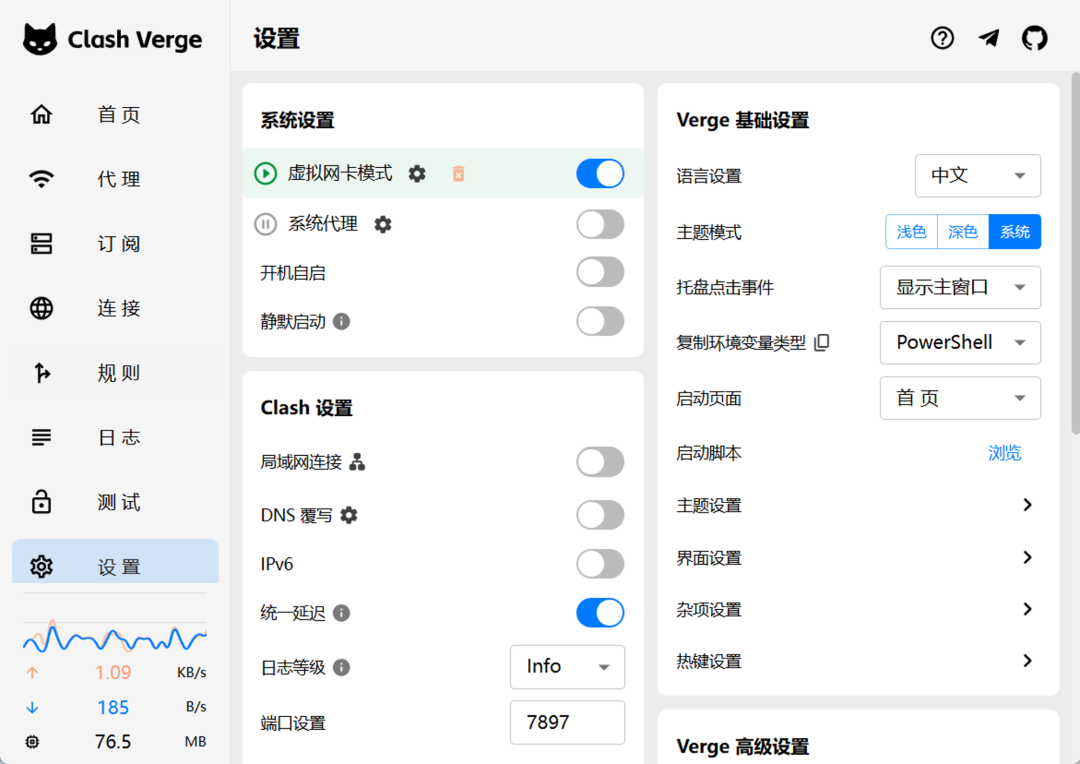Click 浏览 to choose startup script

1004,453
